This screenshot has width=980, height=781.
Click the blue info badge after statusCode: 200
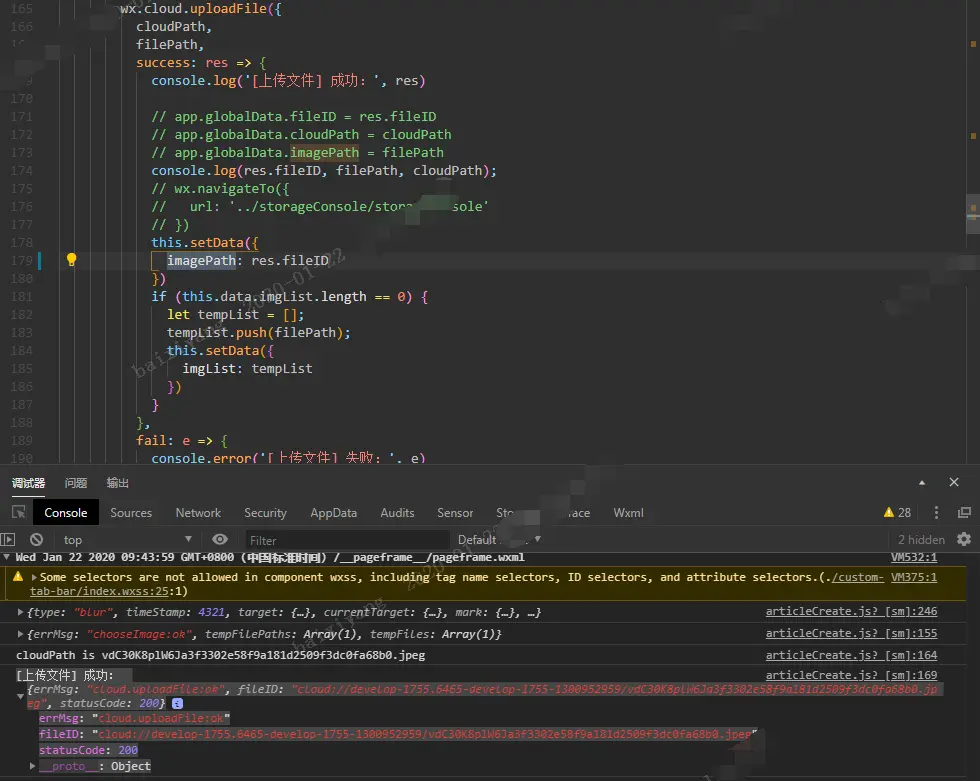coord(178,704)
